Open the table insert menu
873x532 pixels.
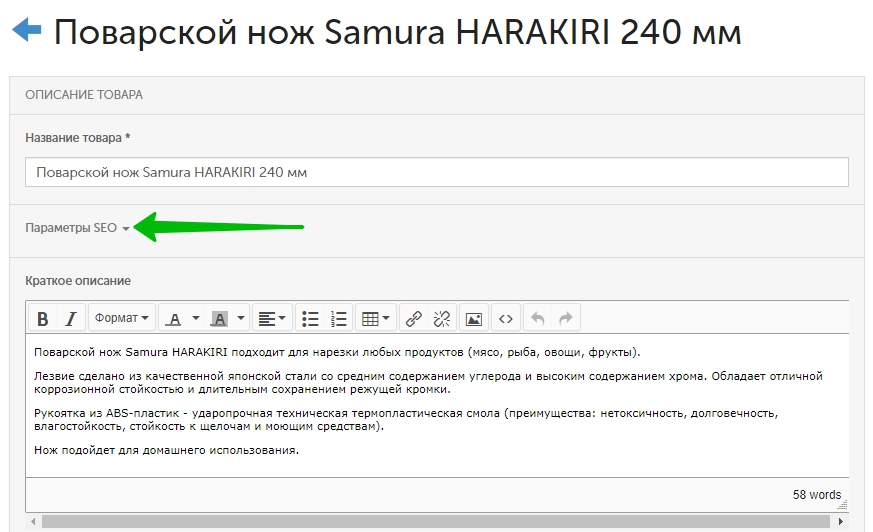point(376,319)
